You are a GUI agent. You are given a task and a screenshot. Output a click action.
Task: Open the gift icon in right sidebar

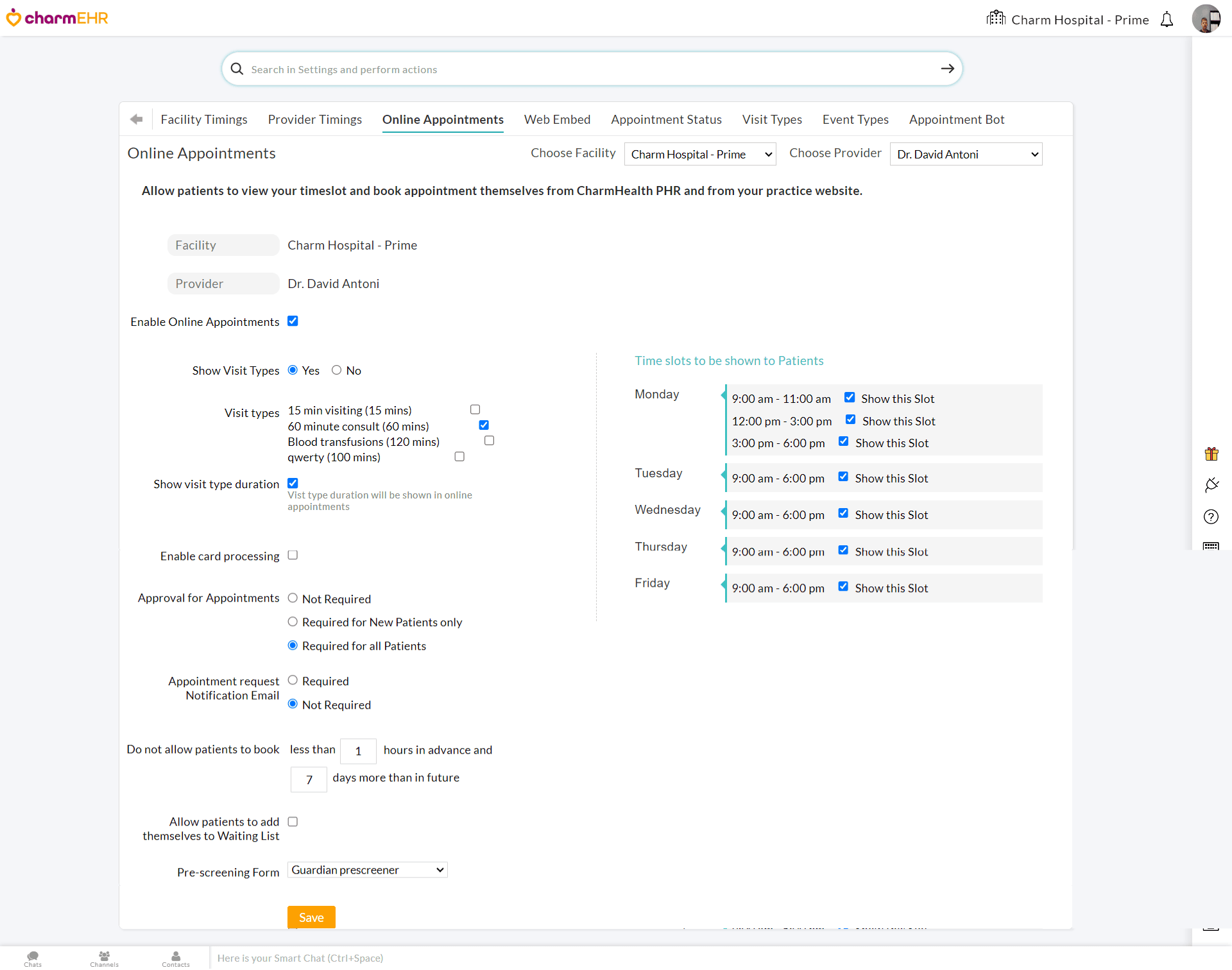coord(1211,454)
